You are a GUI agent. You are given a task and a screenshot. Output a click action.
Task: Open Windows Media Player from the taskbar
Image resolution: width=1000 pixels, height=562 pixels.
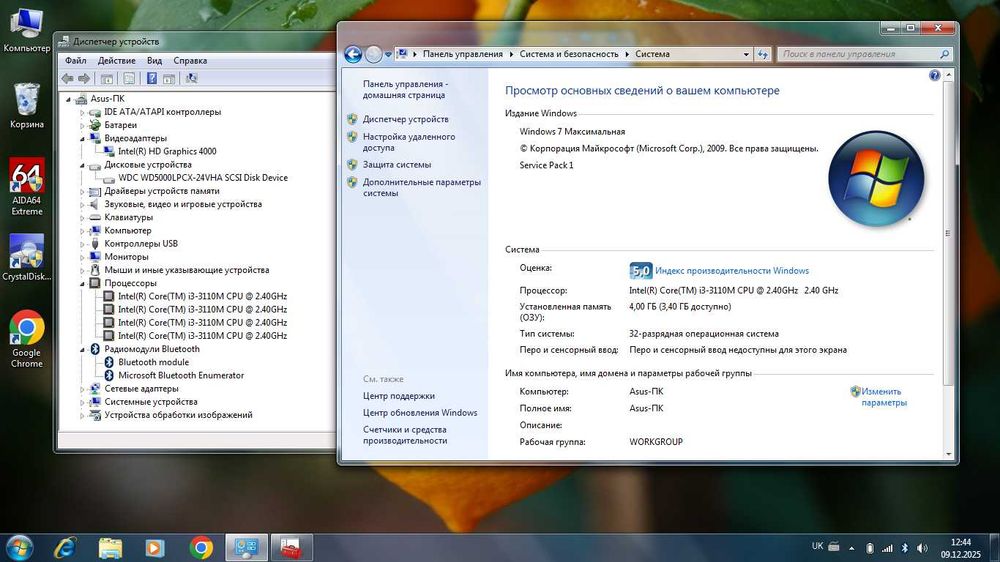[x=154, y=548]
